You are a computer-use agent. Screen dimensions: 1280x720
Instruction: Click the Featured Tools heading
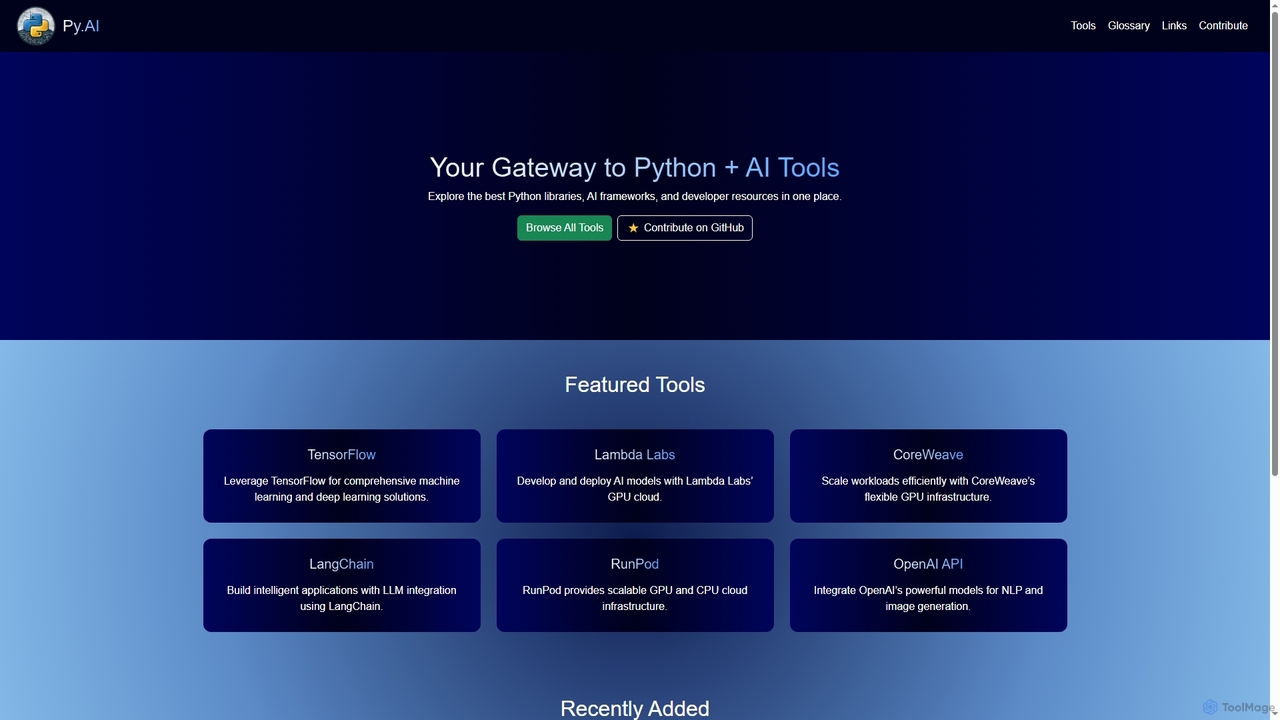[635, 385]
